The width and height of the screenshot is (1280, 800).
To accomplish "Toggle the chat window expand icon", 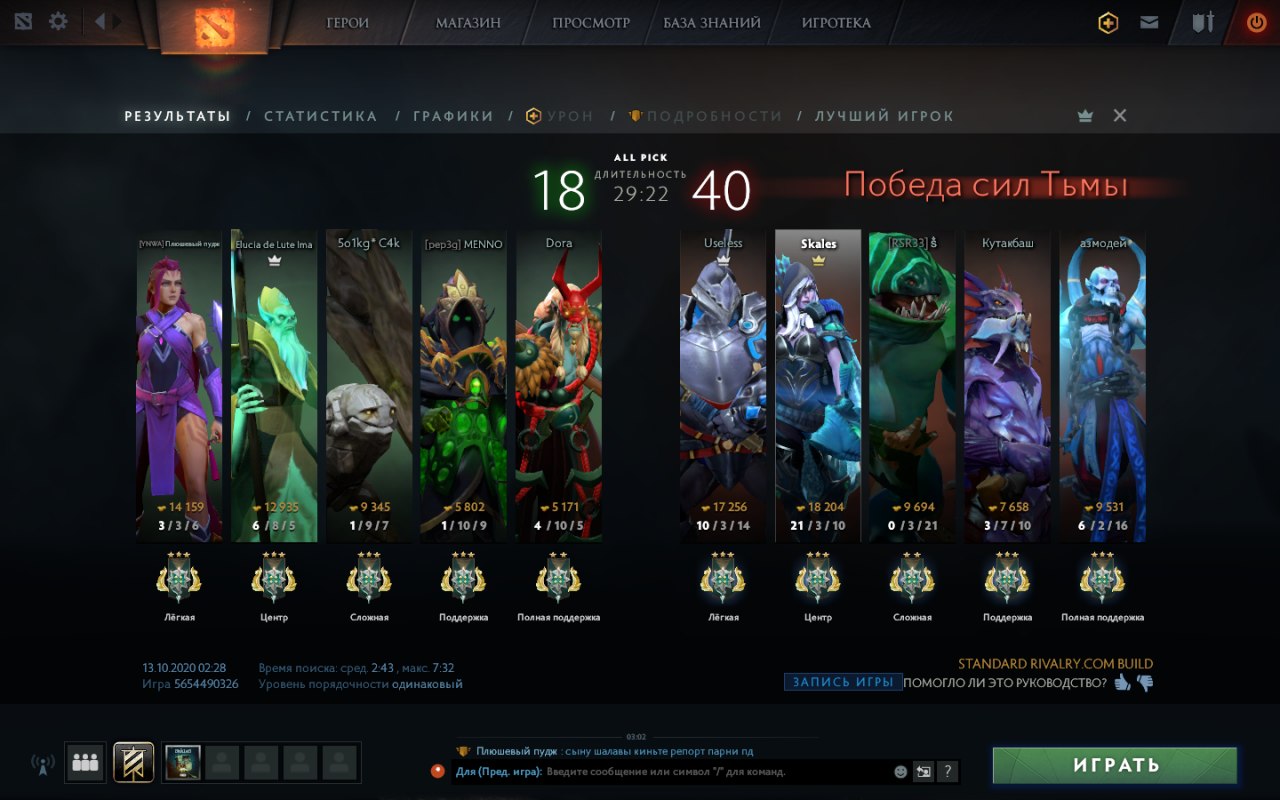I will [923, 771].
